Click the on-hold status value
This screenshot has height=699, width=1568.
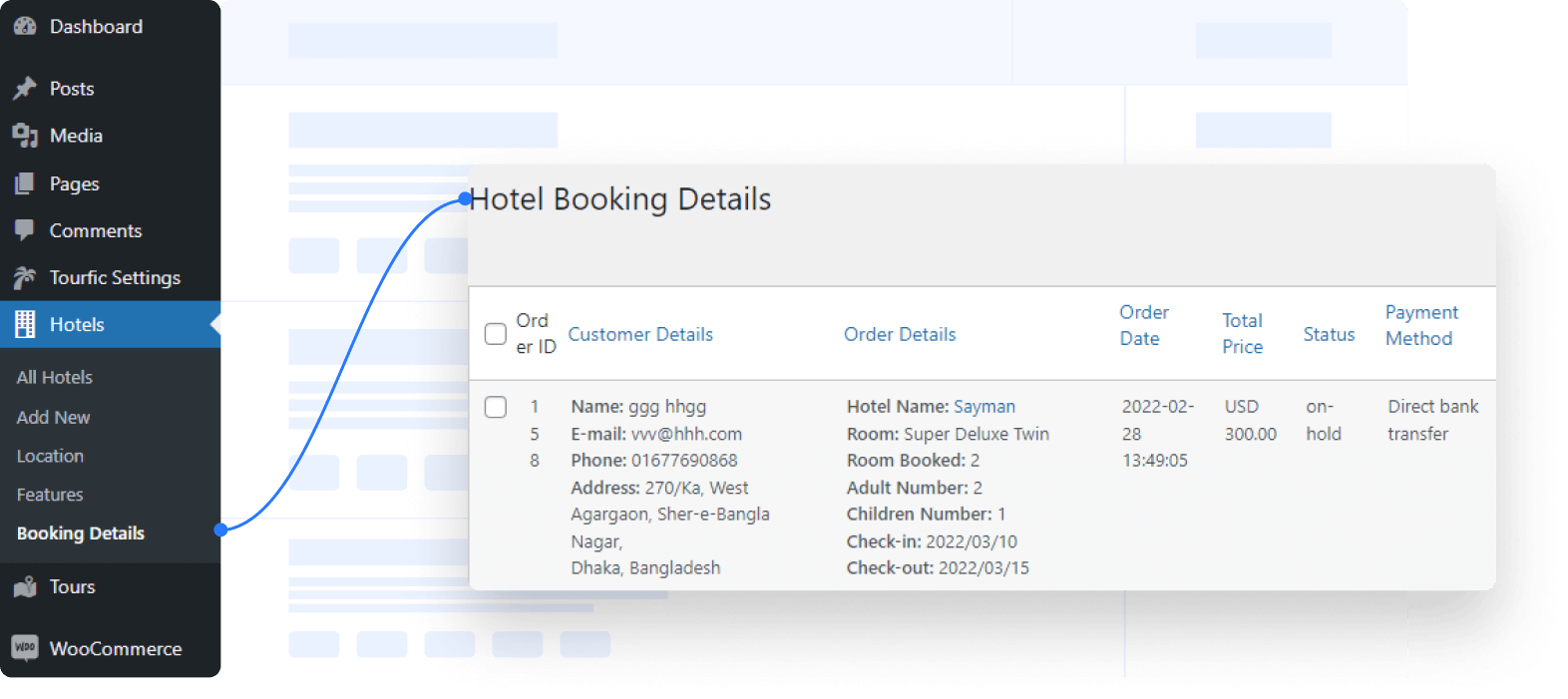pyautogui.click(x=1324, y=420)
